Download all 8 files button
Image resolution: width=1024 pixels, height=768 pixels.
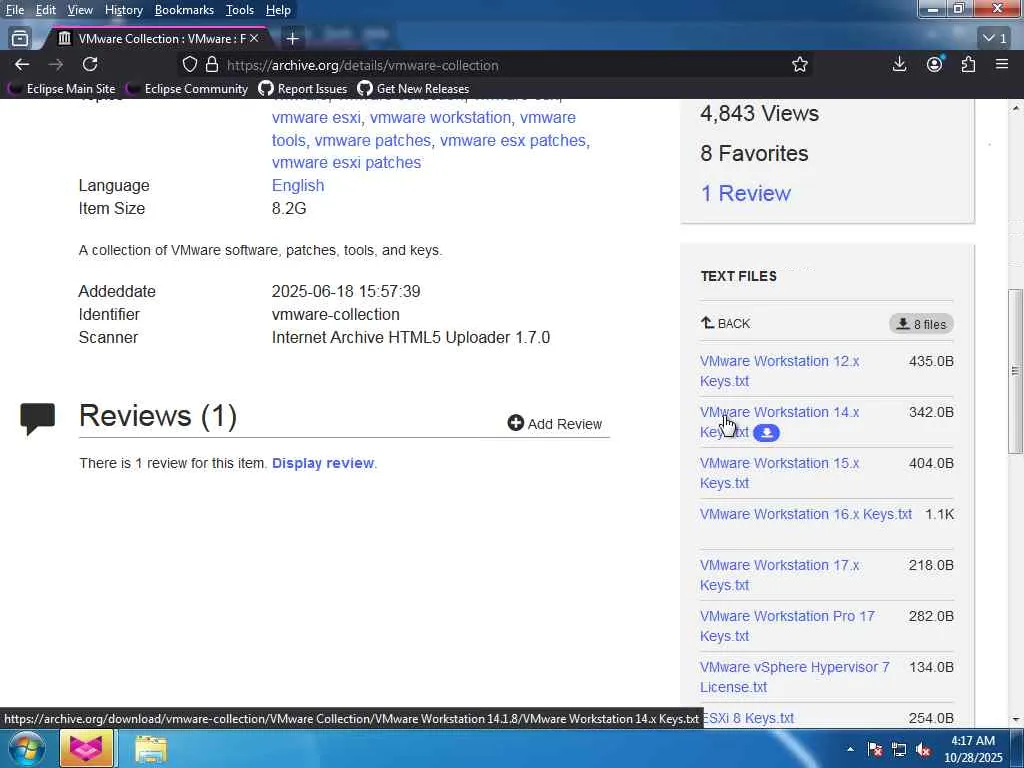[921, 324]
